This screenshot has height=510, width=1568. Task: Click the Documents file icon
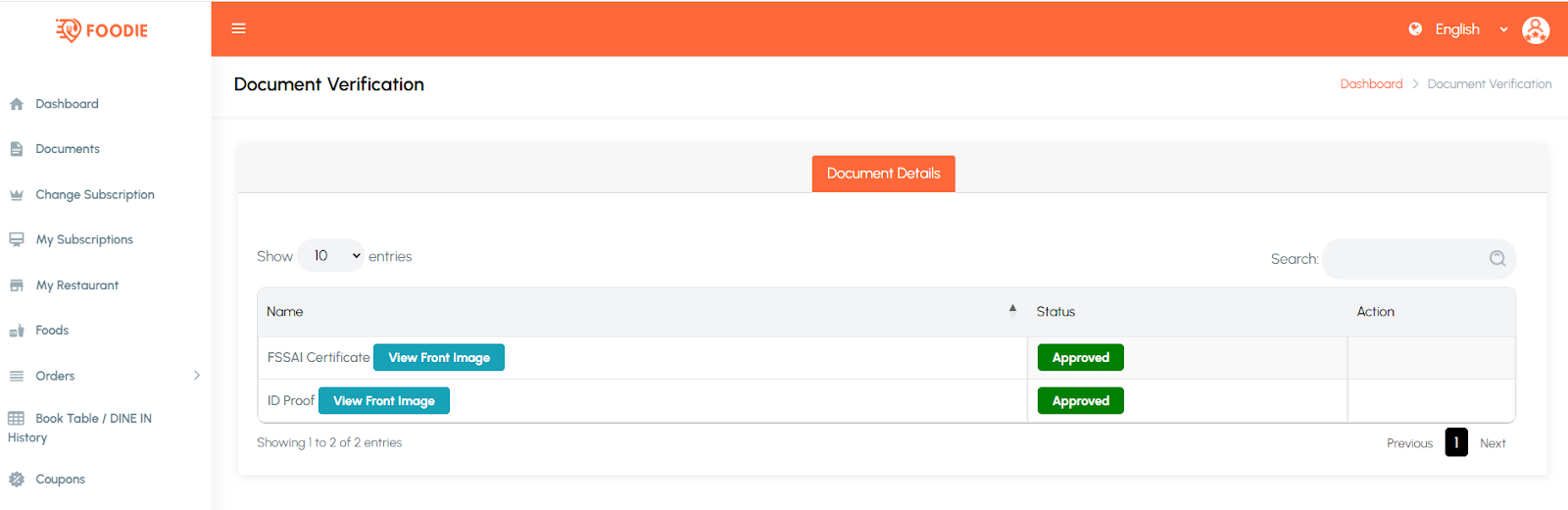(17, 149)
